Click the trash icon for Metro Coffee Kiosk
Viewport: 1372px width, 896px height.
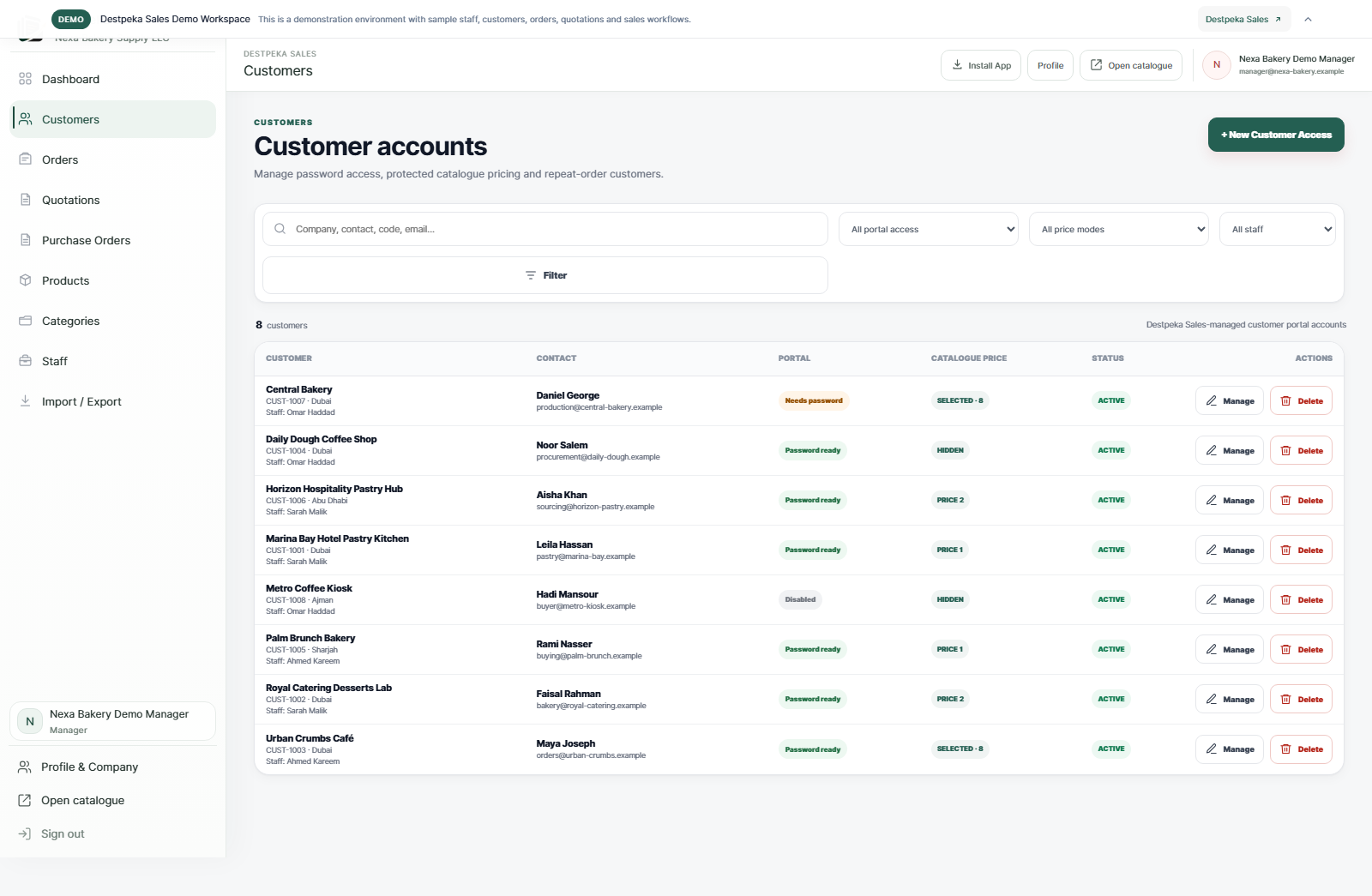pyautogui.click(x=1285, y=599)
